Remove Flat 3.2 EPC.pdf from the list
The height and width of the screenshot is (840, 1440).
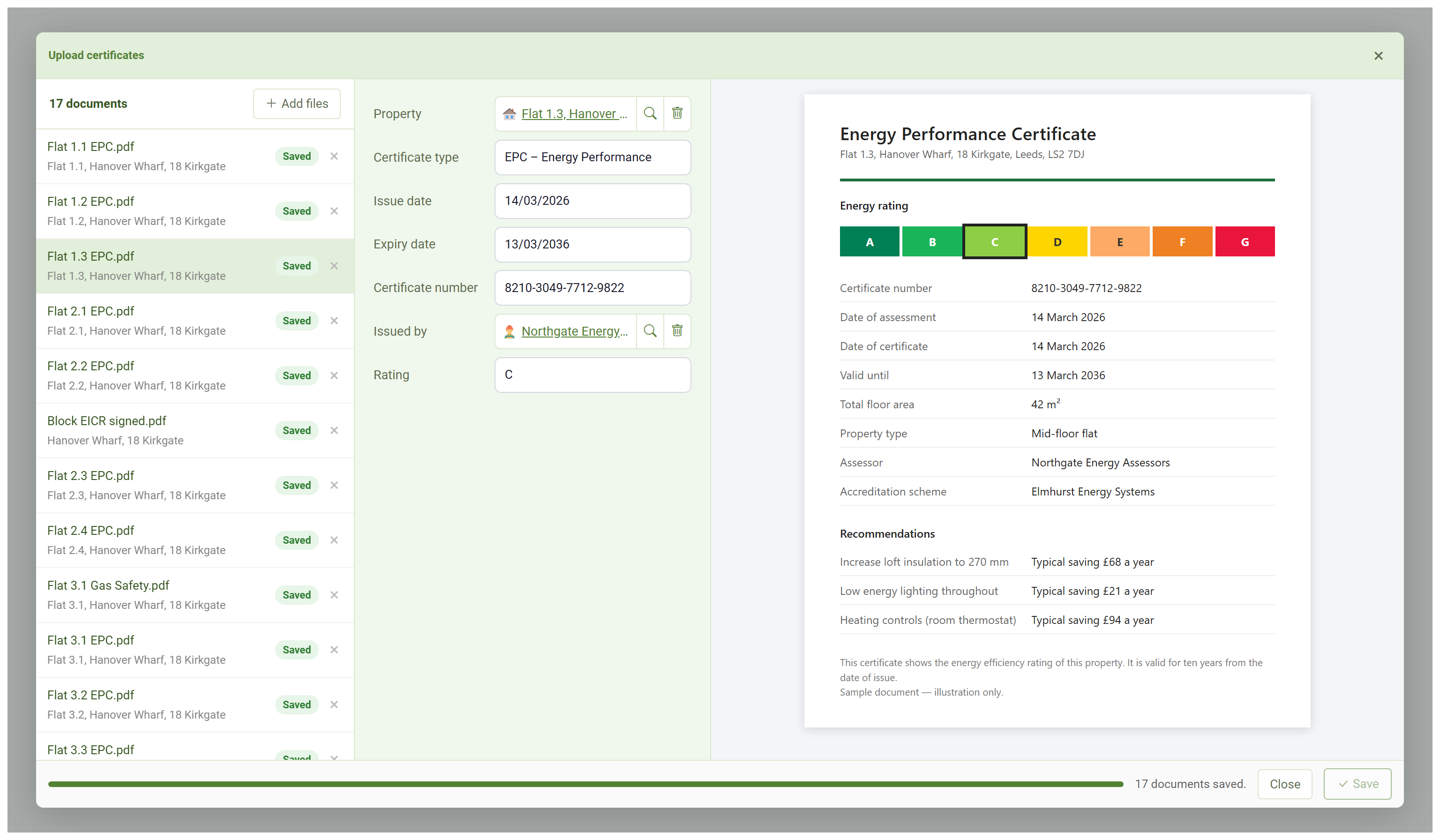click(x=334, y=705)
